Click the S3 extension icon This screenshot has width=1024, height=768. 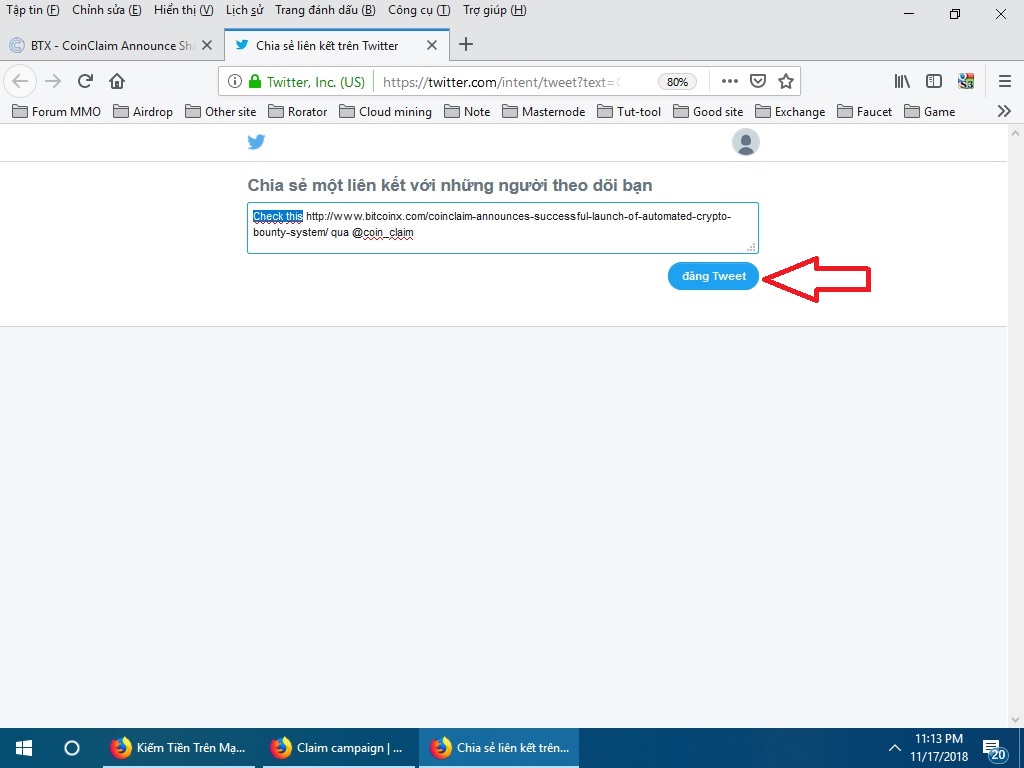(966, 81)
